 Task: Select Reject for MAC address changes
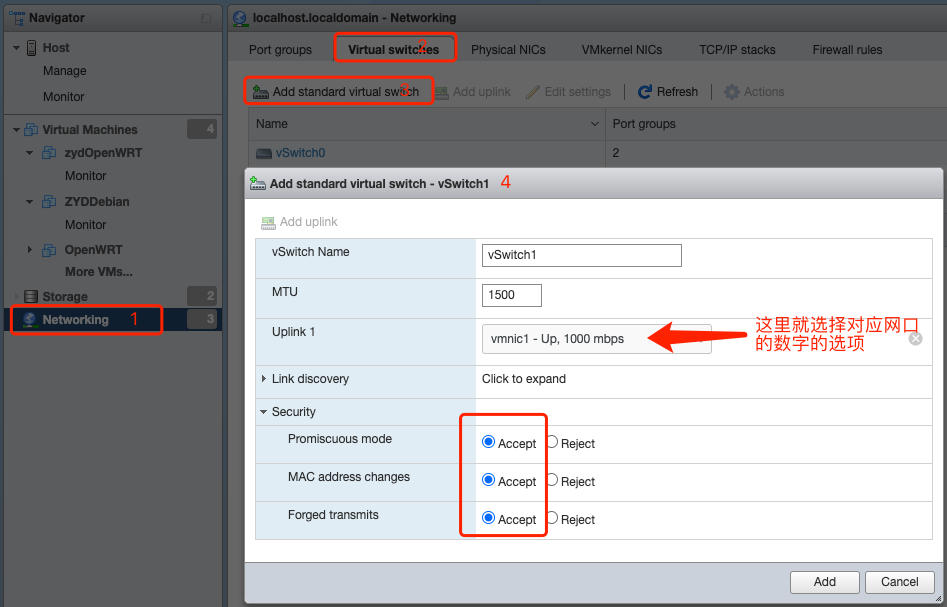(x=551, y=480)
